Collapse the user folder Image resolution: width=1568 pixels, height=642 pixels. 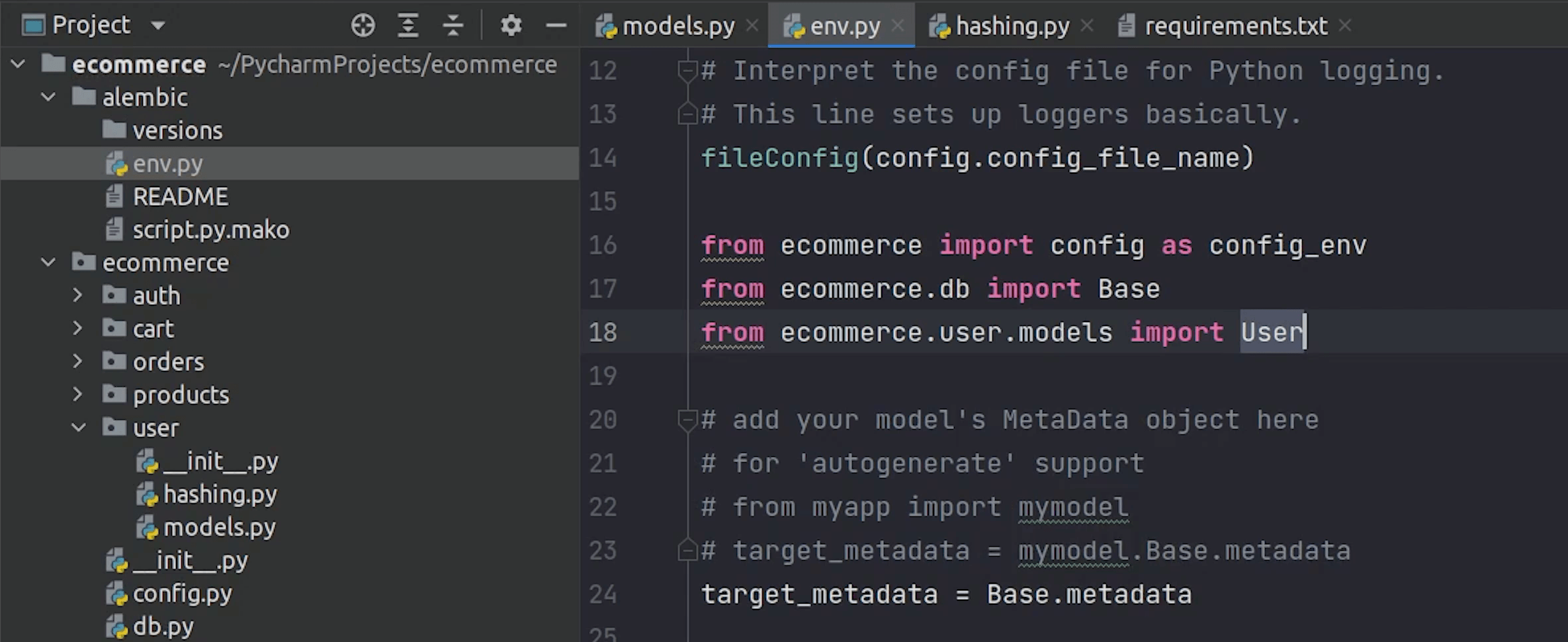coord(78,428)
